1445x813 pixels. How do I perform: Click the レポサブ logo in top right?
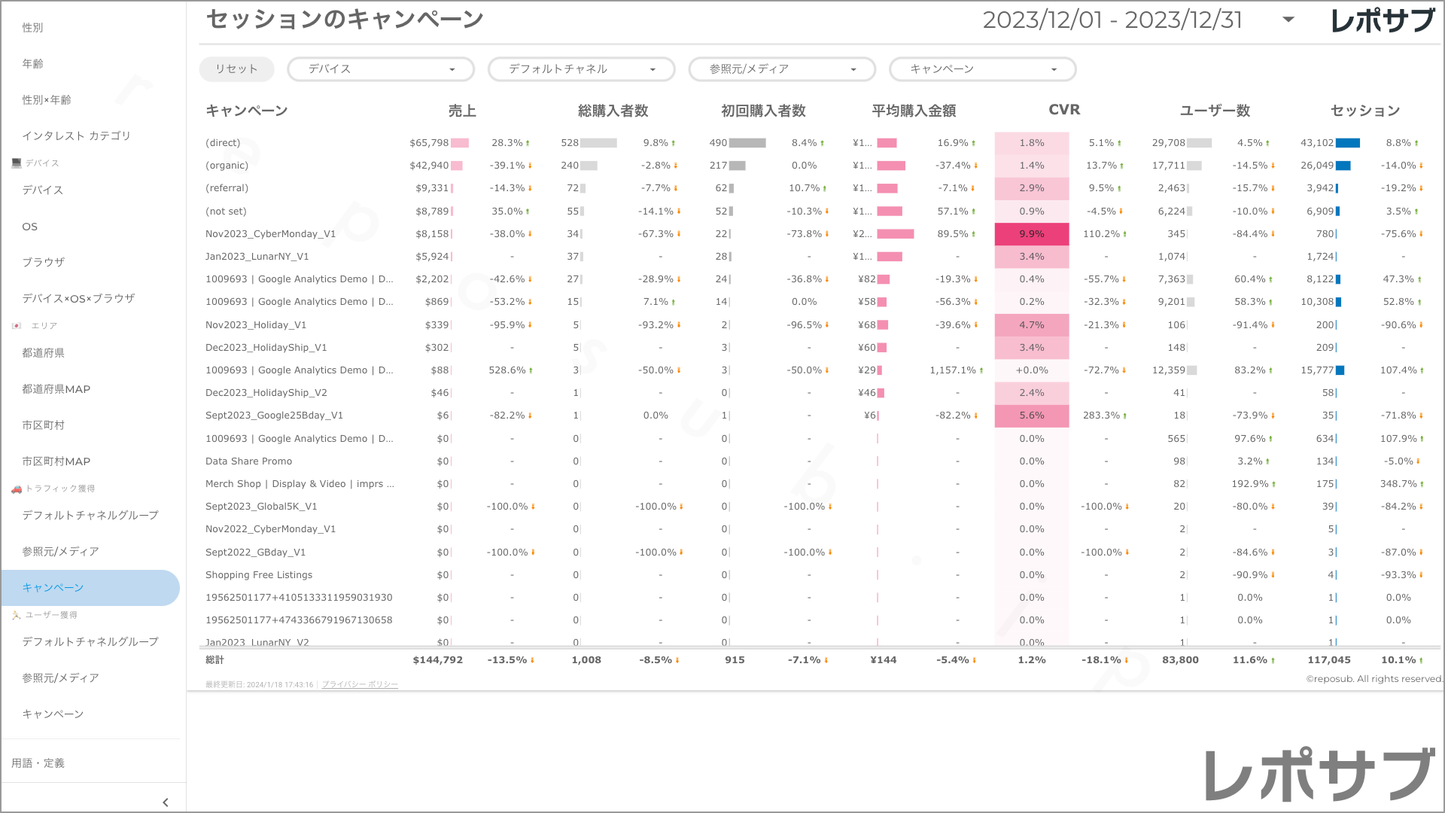click(1382, 21)
